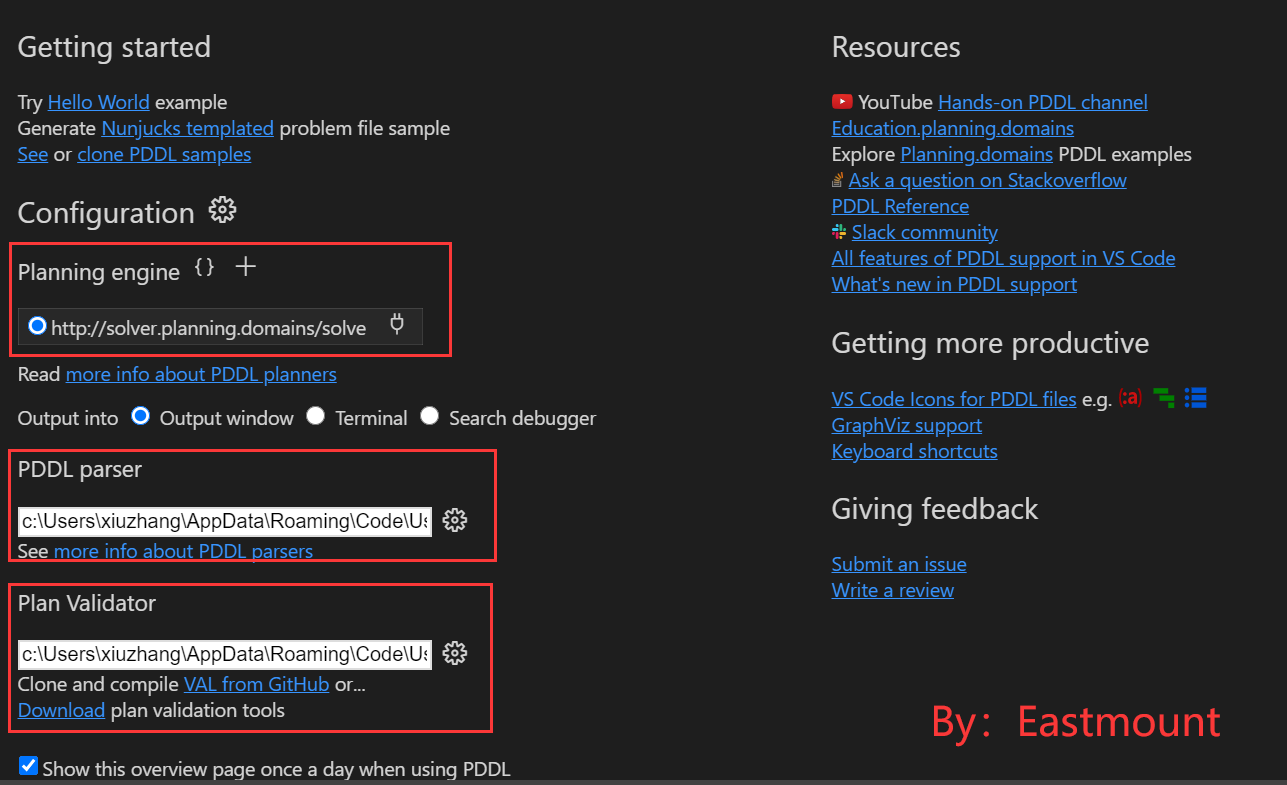The image size is (1287, 785).
Task: Open VS Code Icons for PDDL files
Action: click(954, 399)
